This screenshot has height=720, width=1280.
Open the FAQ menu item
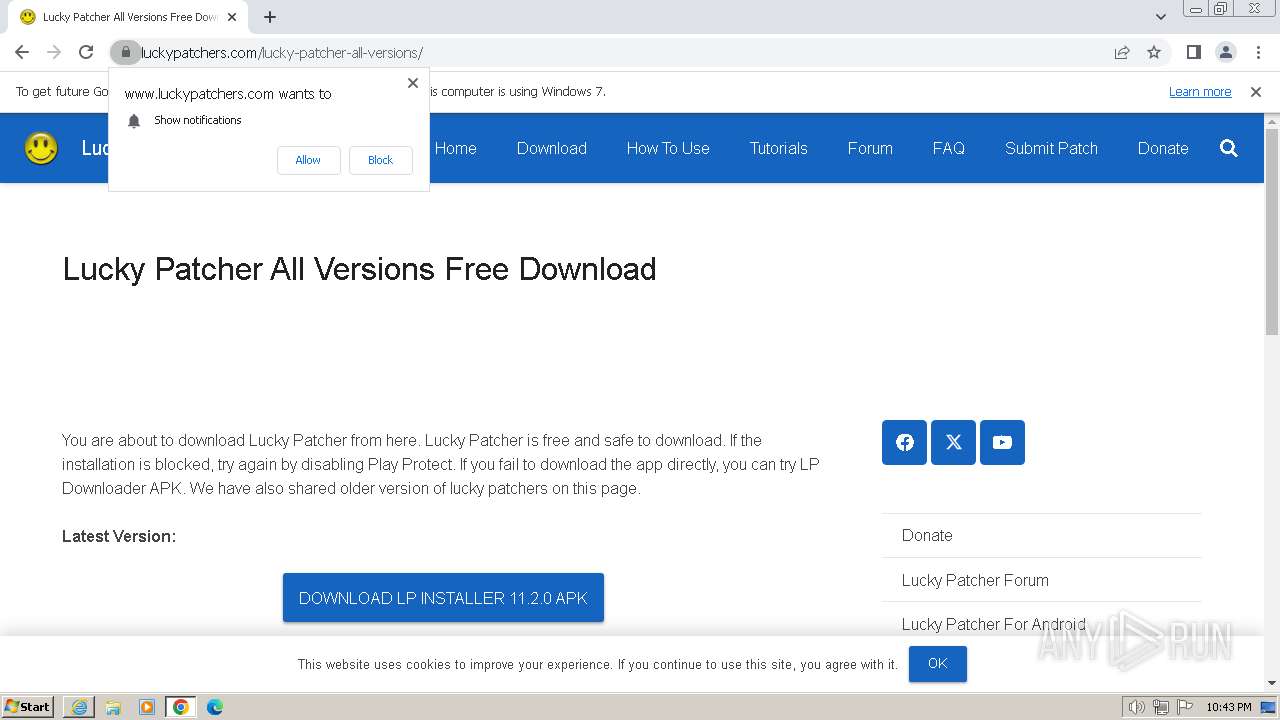click(x=949, y=148)
